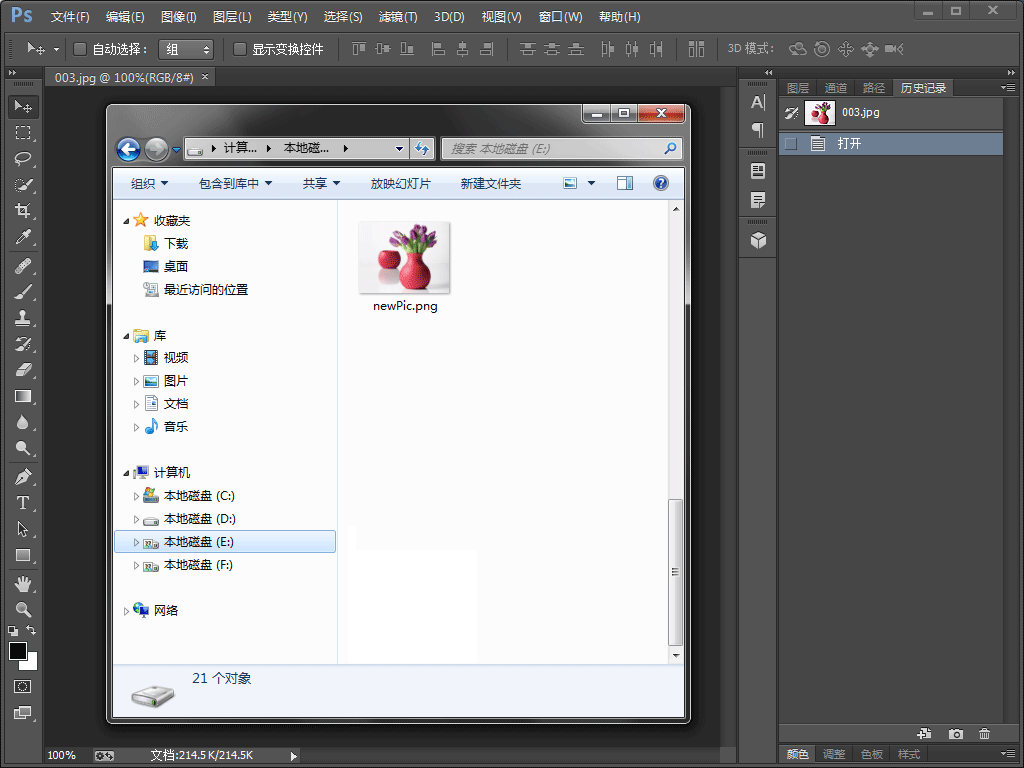Toggle Quick Mask mode
Image resolution: width=1024 pixels, height=768 pixels.
pos(23,686)
